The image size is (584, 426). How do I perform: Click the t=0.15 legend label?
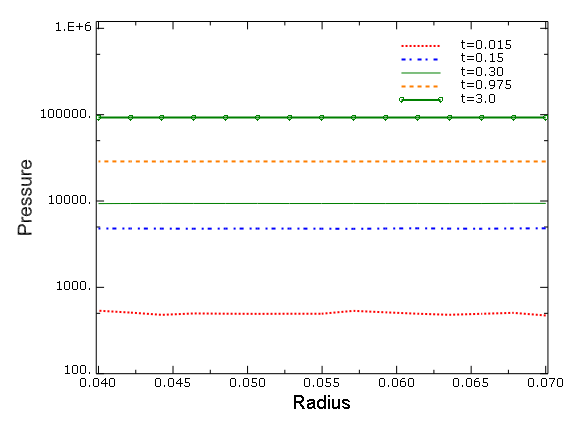point(482,58)
